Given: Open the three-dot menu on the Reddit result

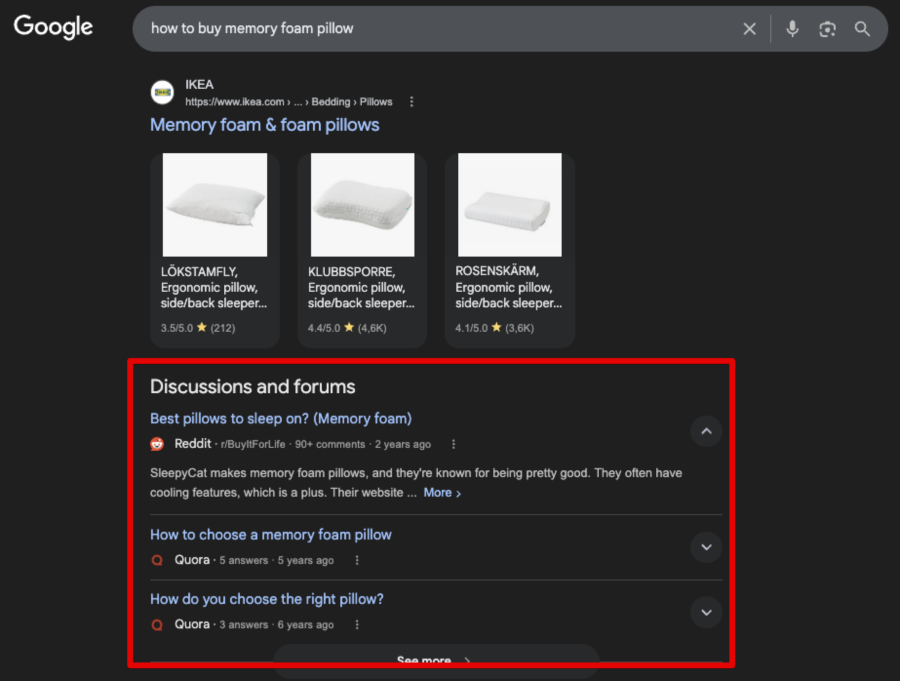Looking at the screenshot, I should coord(453,443).
